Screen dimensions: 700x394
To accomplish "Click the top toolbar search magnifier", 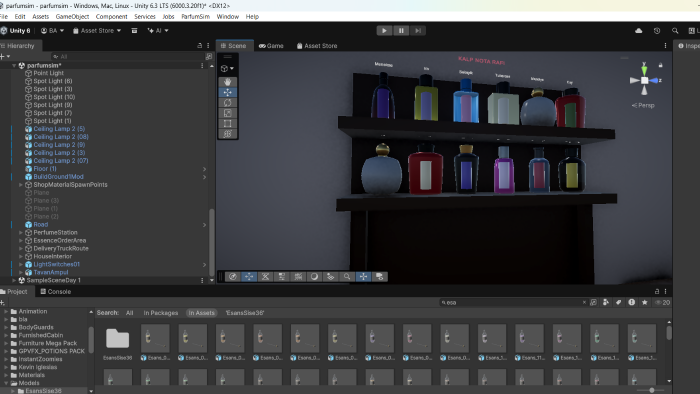I will [675, 31].
